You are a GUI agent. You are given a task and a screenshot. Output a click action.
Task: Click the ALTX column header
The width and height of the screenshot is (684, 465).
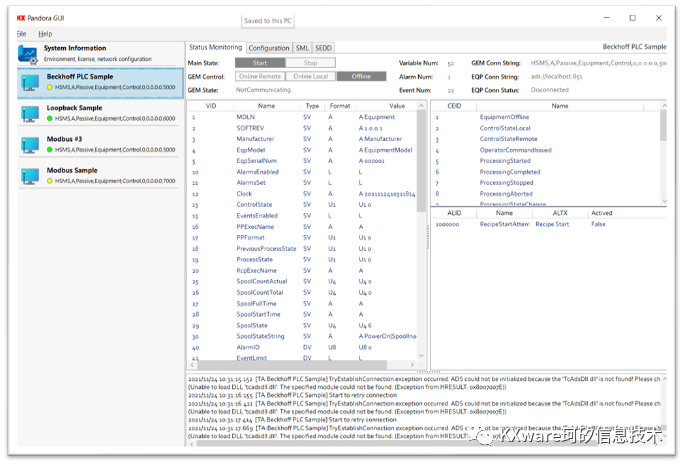[560, 213]
